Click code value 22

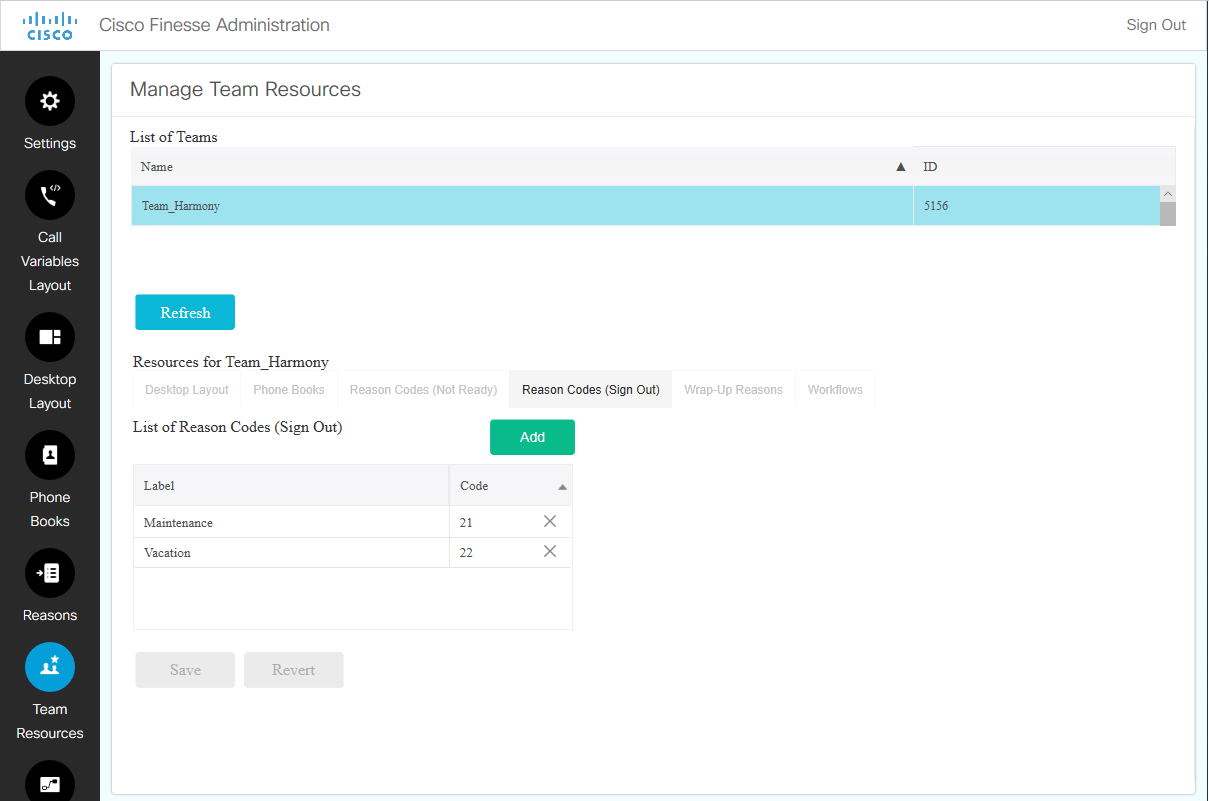(x=466, y=552)
